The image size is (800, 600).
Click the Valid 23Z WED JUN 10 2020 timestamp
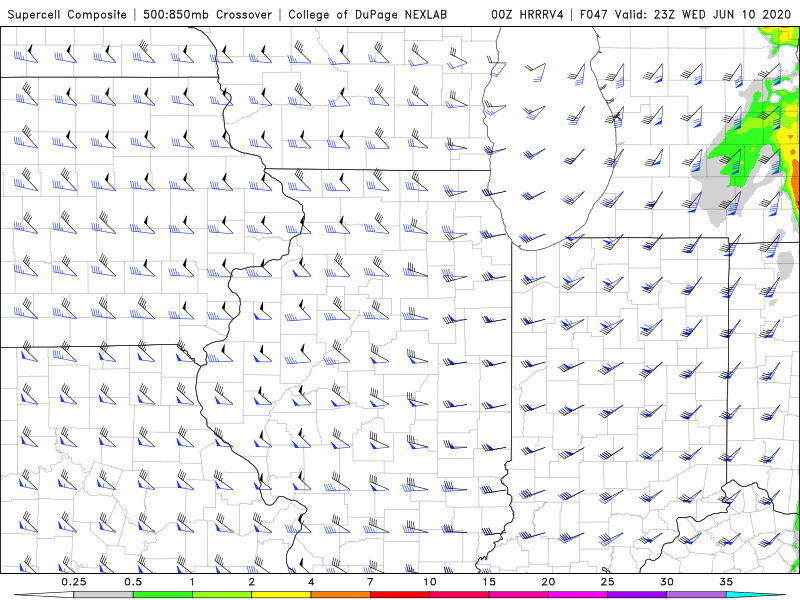click(x=703, y=15)
